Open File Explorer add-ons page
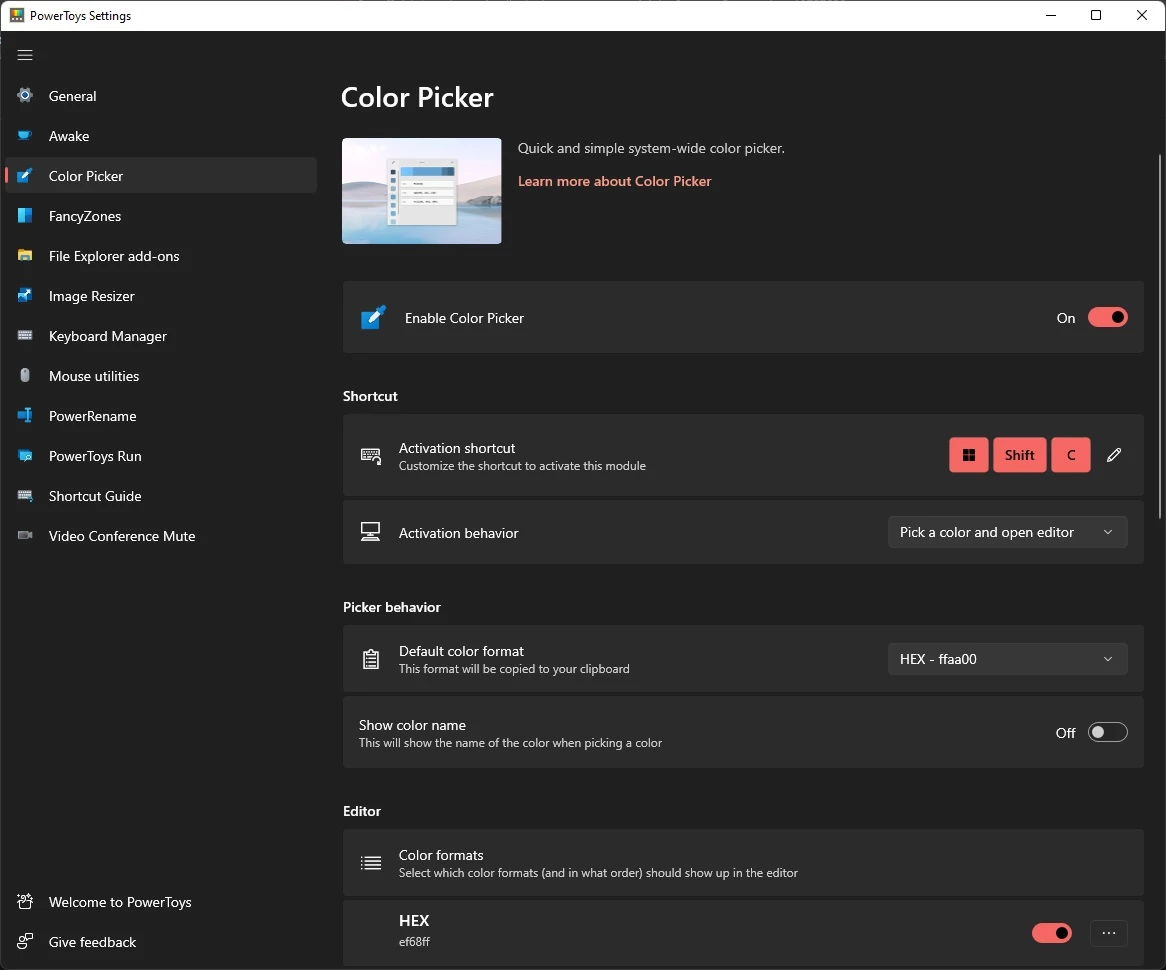Image resolution: width=1166 pixels, height=970 pixels. click(x=161, y=256)
